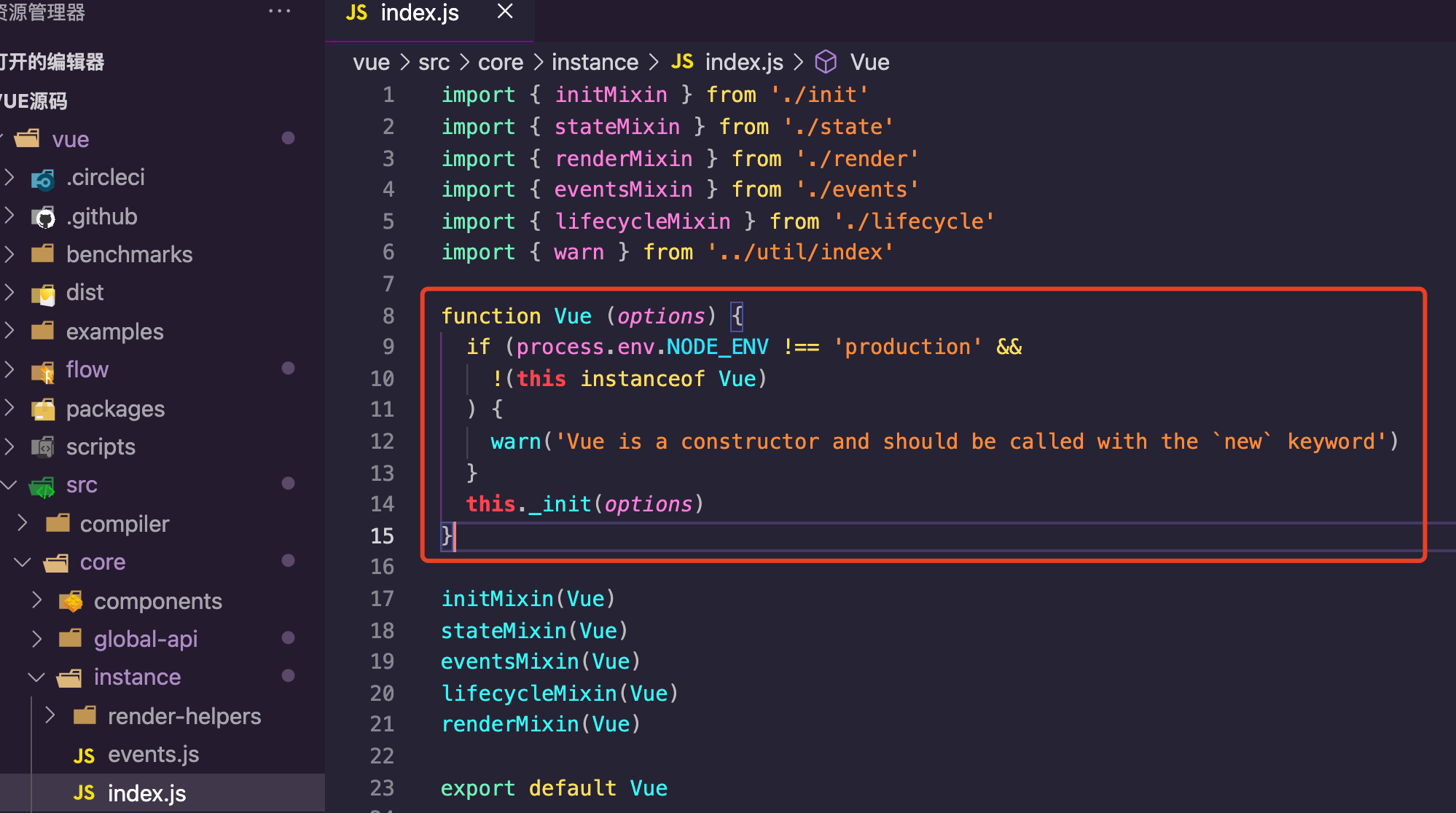Click the core breadcrumb segment

(x=500, y=63)
